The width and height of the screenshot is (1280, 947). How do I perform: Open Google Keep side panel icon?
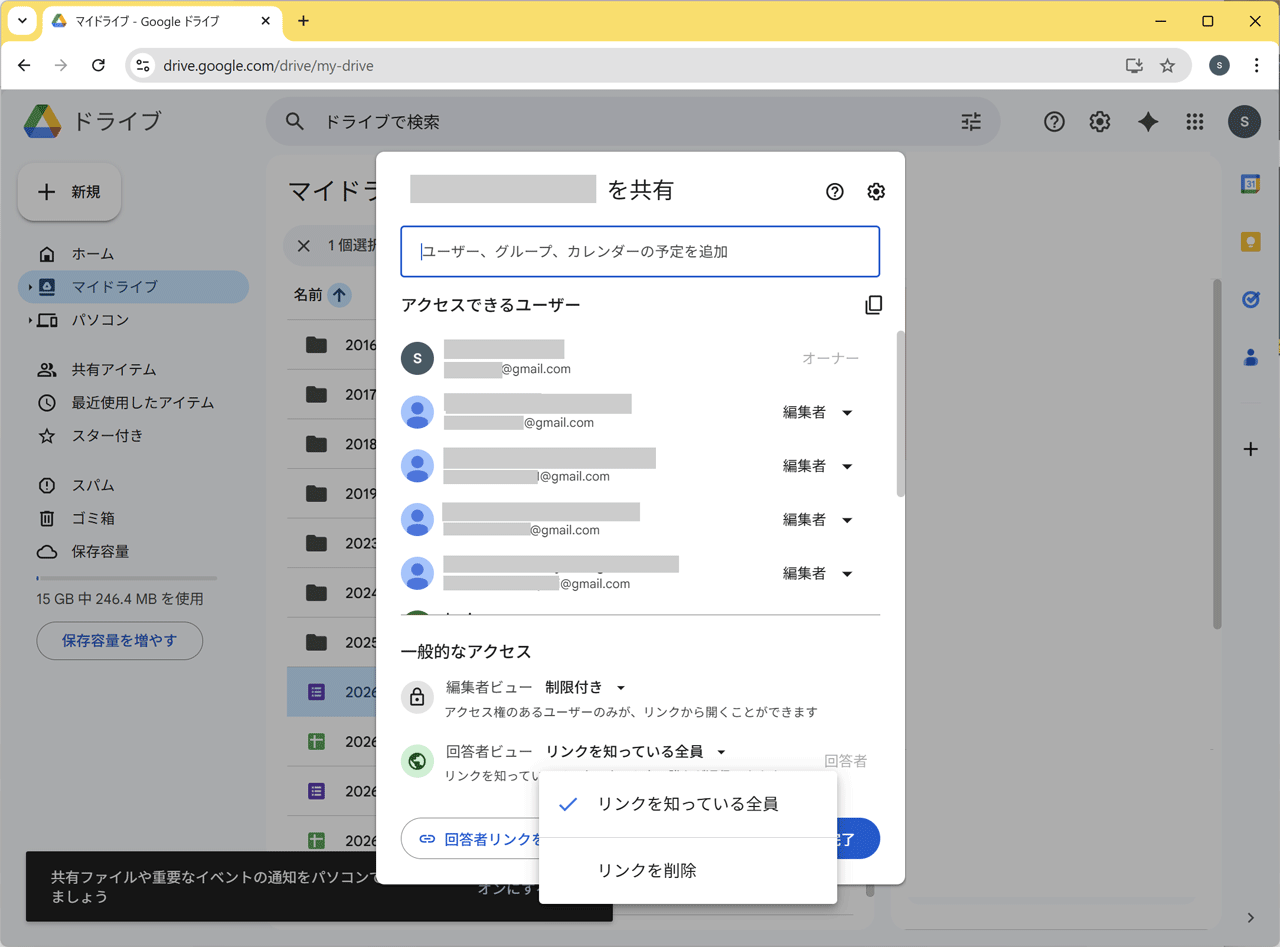pyautogui.click(x=1250, y=242)
